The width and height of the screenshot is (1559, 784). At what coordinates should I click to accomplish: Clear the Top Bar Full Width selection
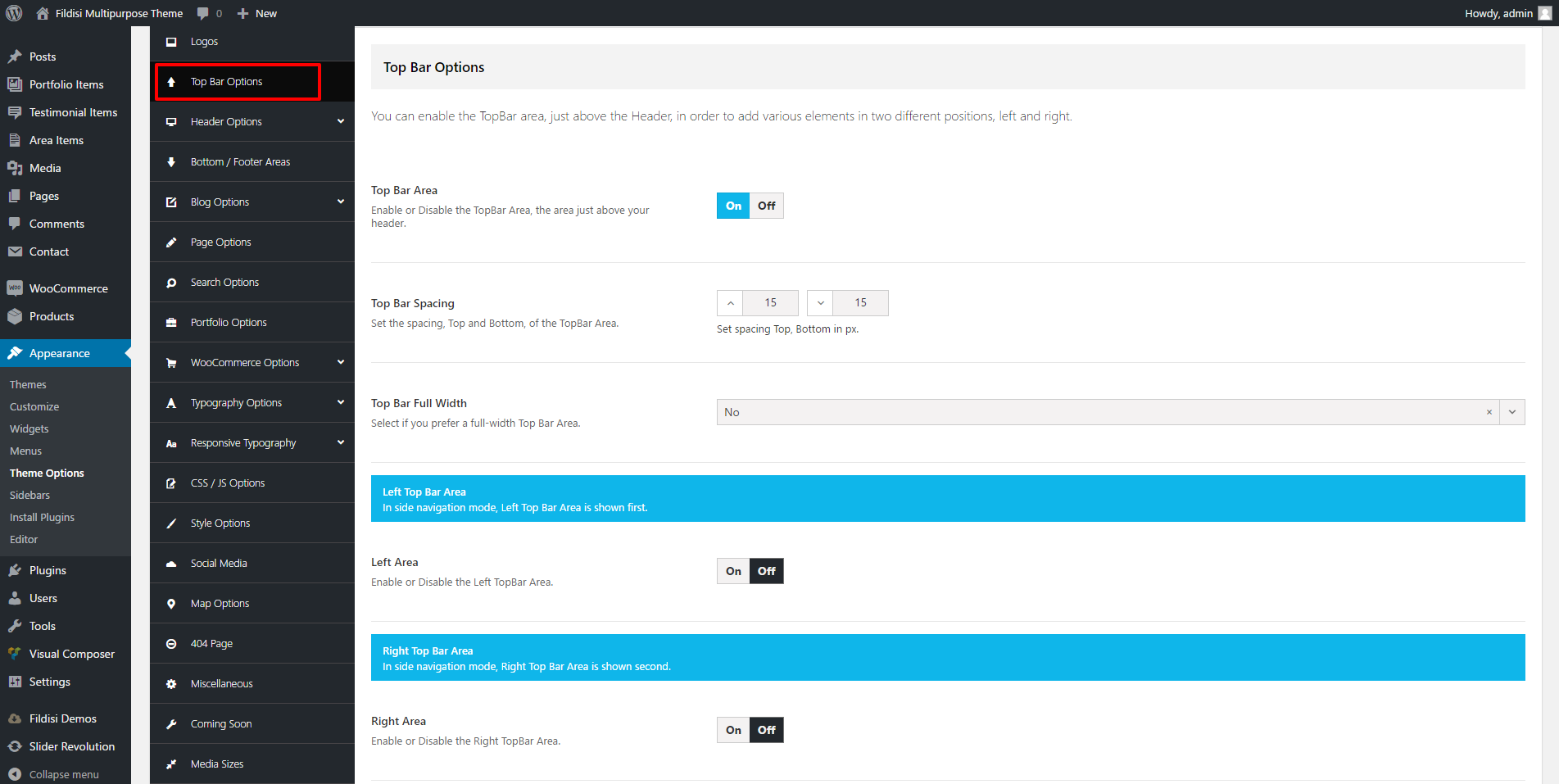point(1489,412)
